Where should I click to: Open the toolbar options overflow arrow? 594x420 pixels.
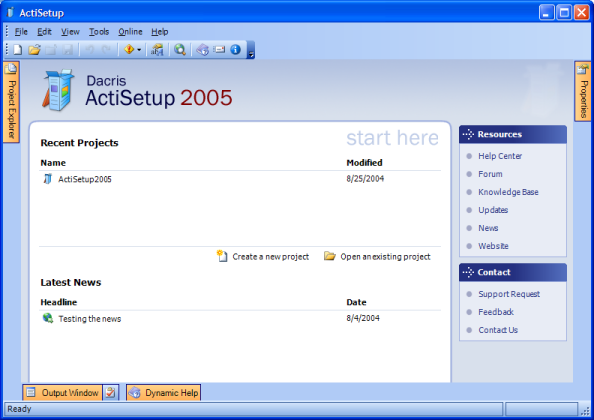pos(251,50)
